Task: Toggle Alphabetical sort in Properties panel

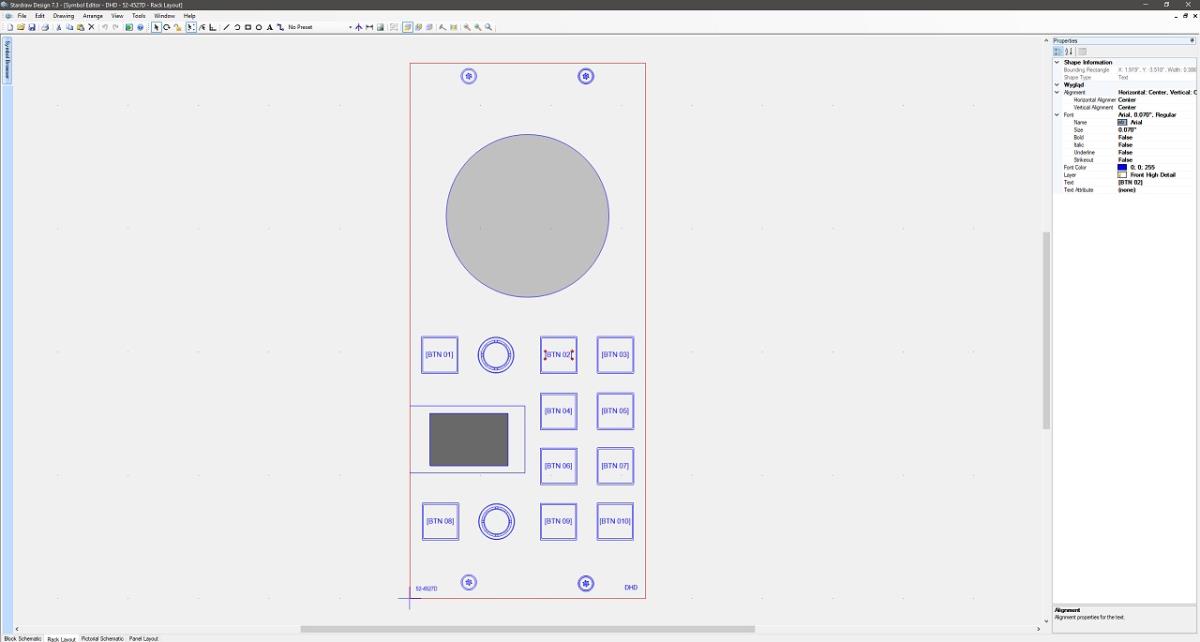Action: tap(1068, 51)
